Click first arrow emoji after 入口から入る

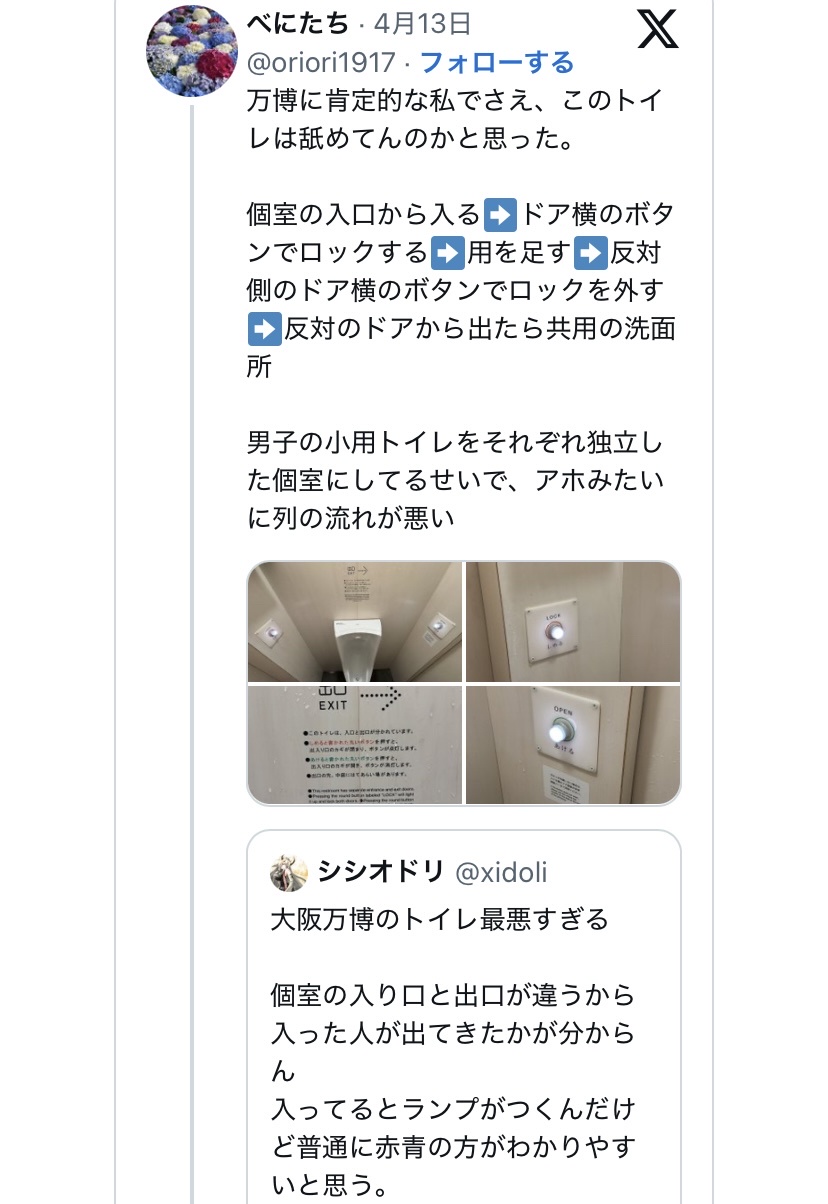click(x=500, y=214)
